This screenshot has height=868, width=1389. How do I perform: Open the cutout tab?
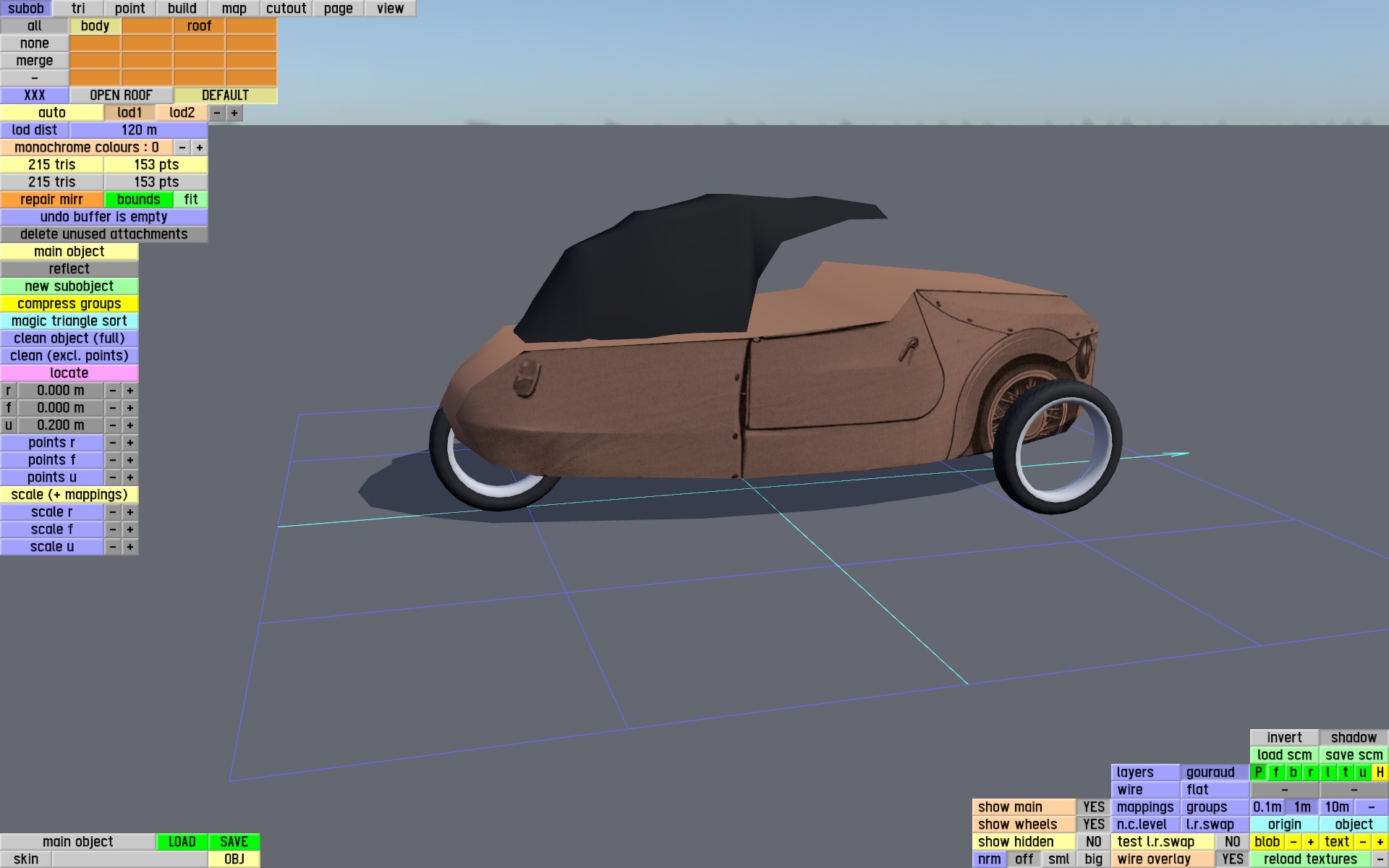286,9
